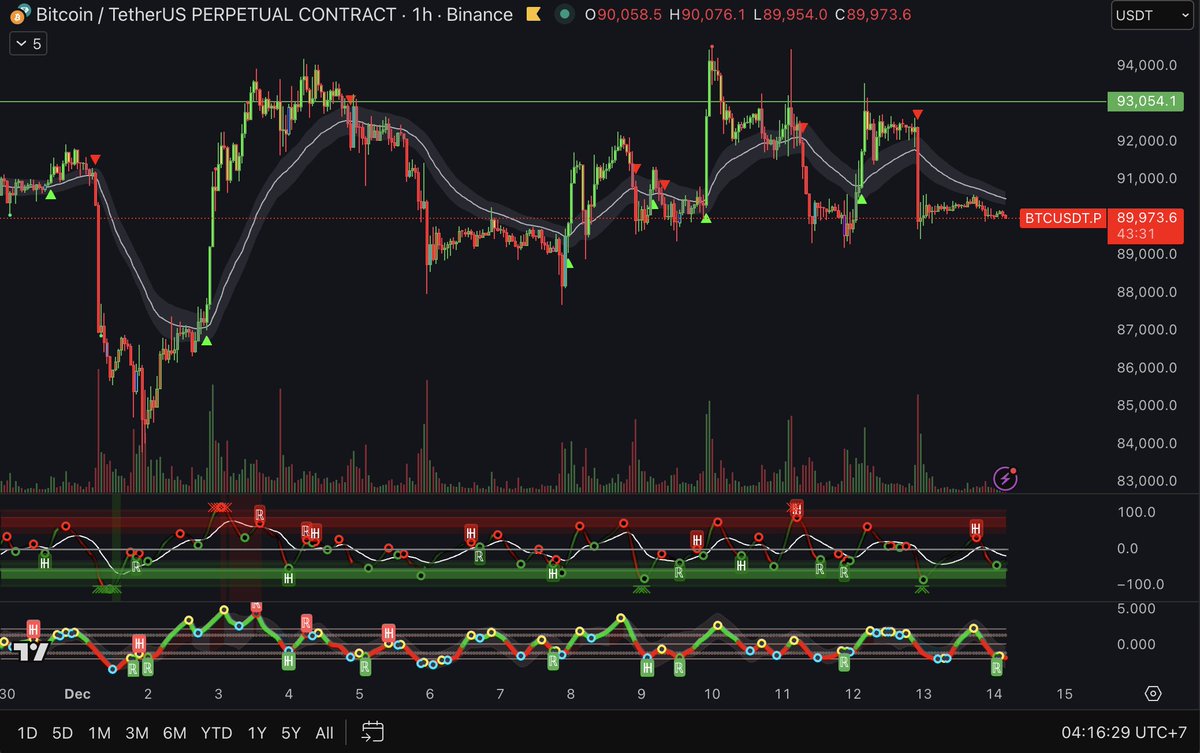Click the Dec label on time axis
The width and height of the screenshot is (1200, 753).
click(77, 694)
